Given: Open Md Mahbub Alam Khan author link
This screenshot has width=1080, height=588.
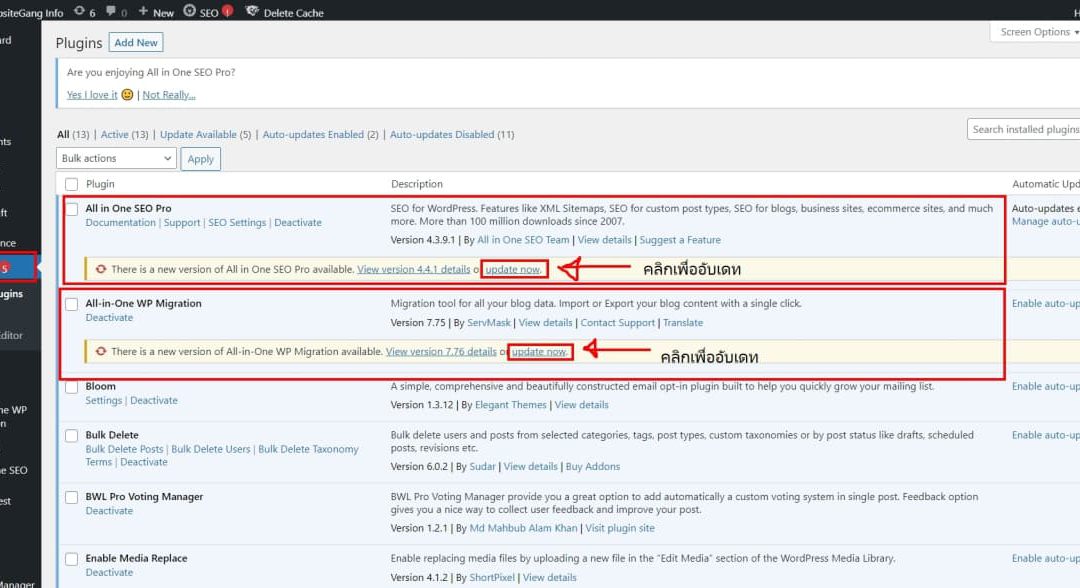Looking at the screenshot, I should tap(523, 528).
